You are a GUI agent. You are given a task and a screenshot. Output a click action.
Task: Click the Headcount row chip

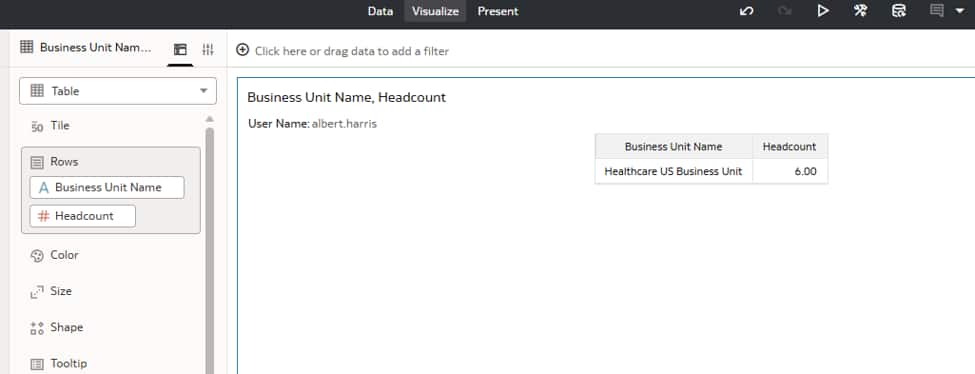coord(83,216)
